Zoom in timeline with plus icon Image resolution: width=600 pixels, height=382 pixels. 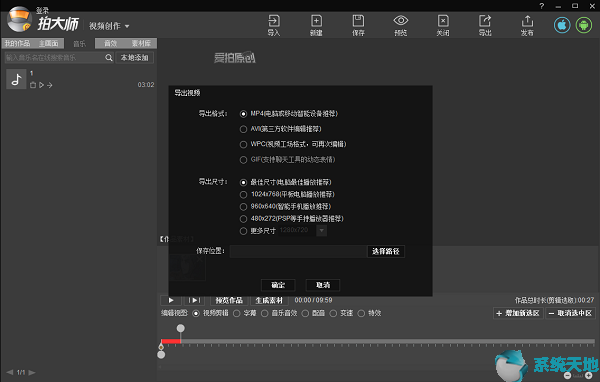point(588,375)
